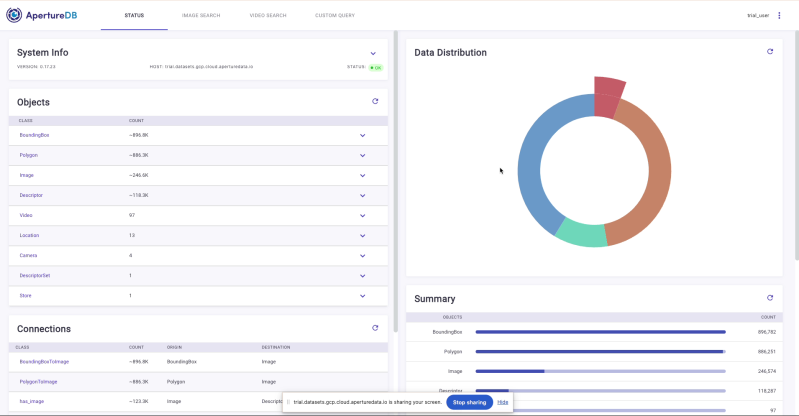Click the Data Distribution heading

pos(450,53)
